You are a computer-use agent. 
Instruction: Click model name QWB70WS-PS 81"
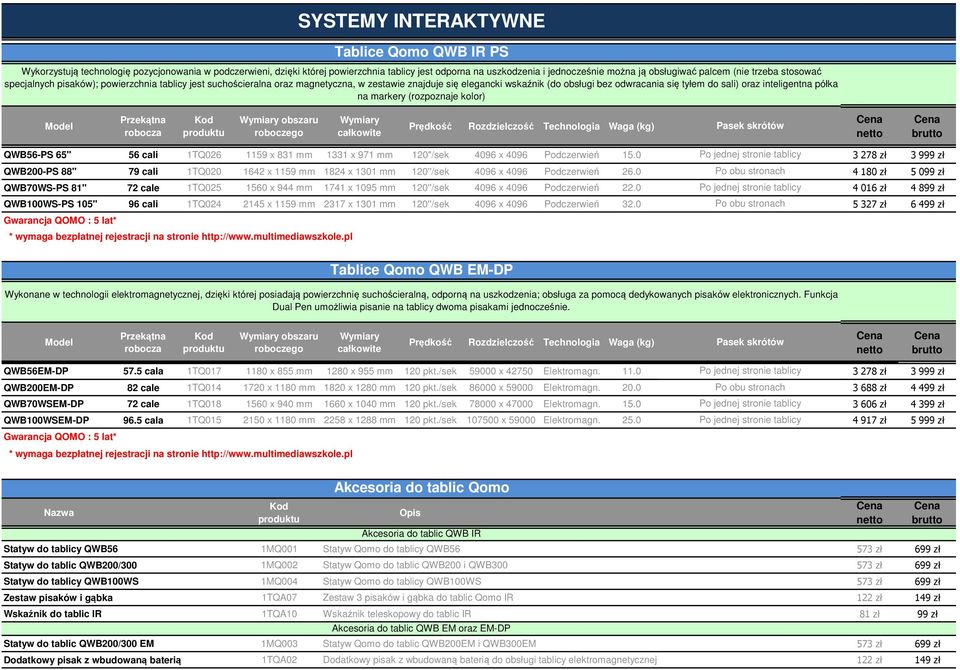[45, 187]
